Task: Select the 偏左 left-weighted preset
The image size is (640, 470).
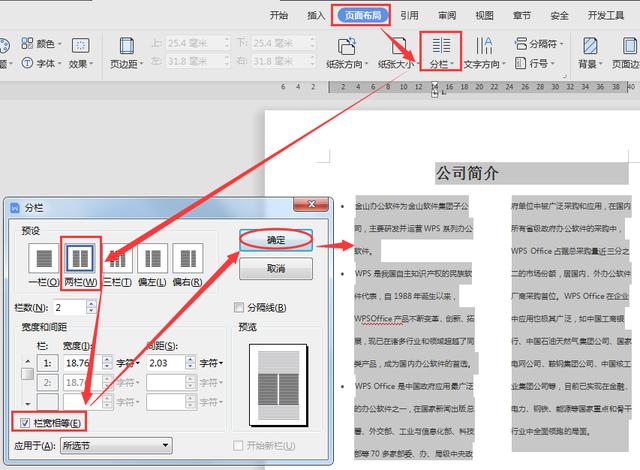Action: [153, 265]
